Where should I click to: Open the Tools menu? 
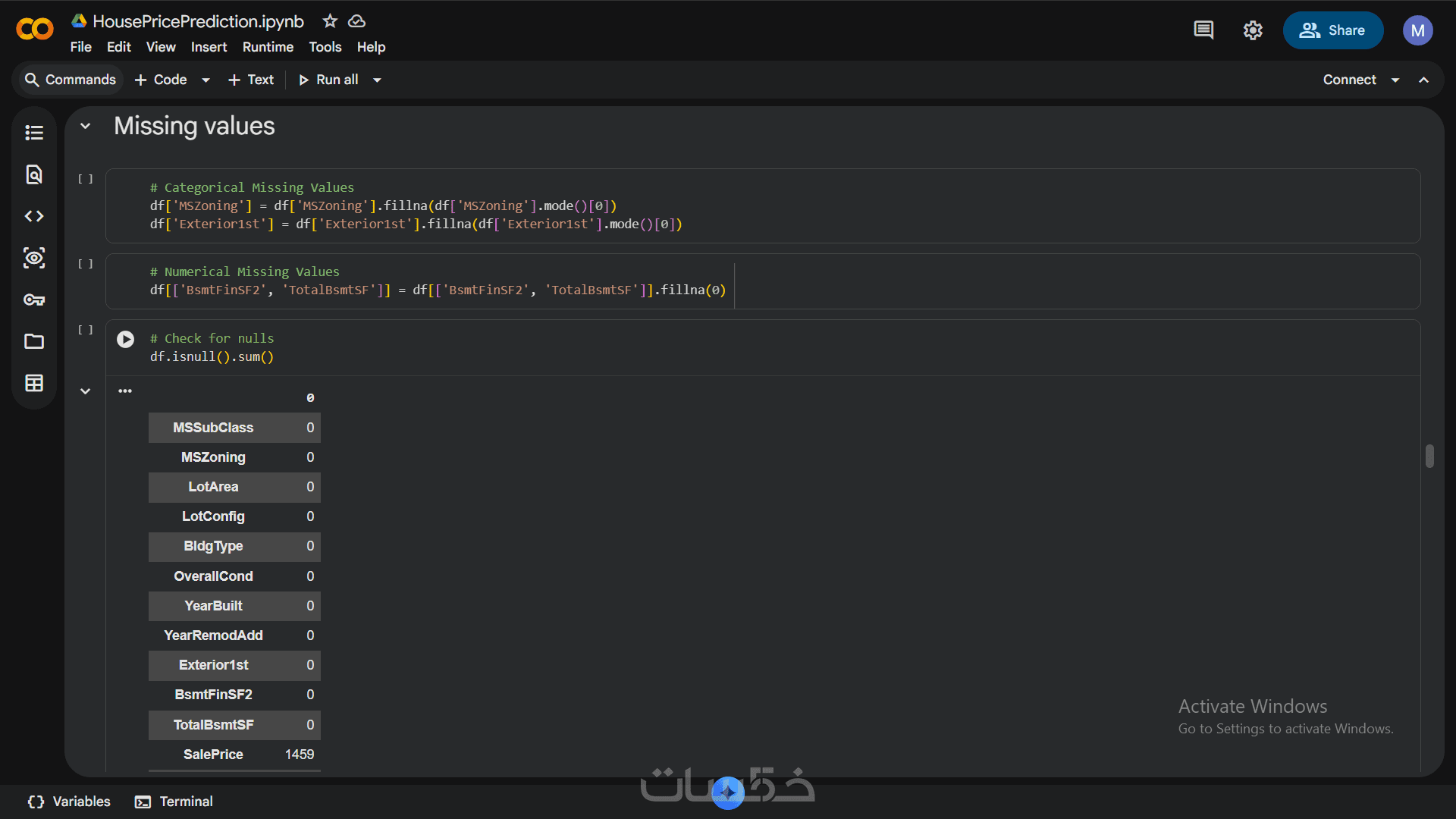pyautogui.click(x=325, y=47)
